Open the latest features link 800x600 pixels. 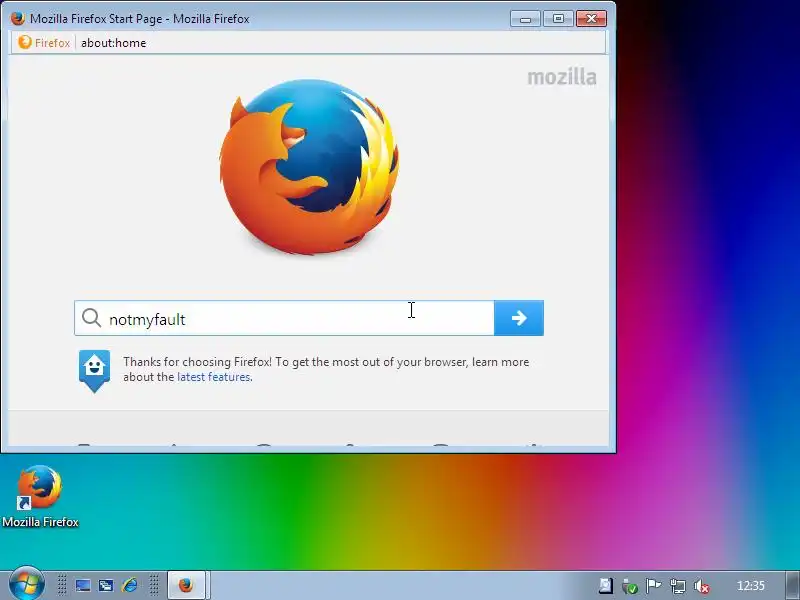(213, 377)
